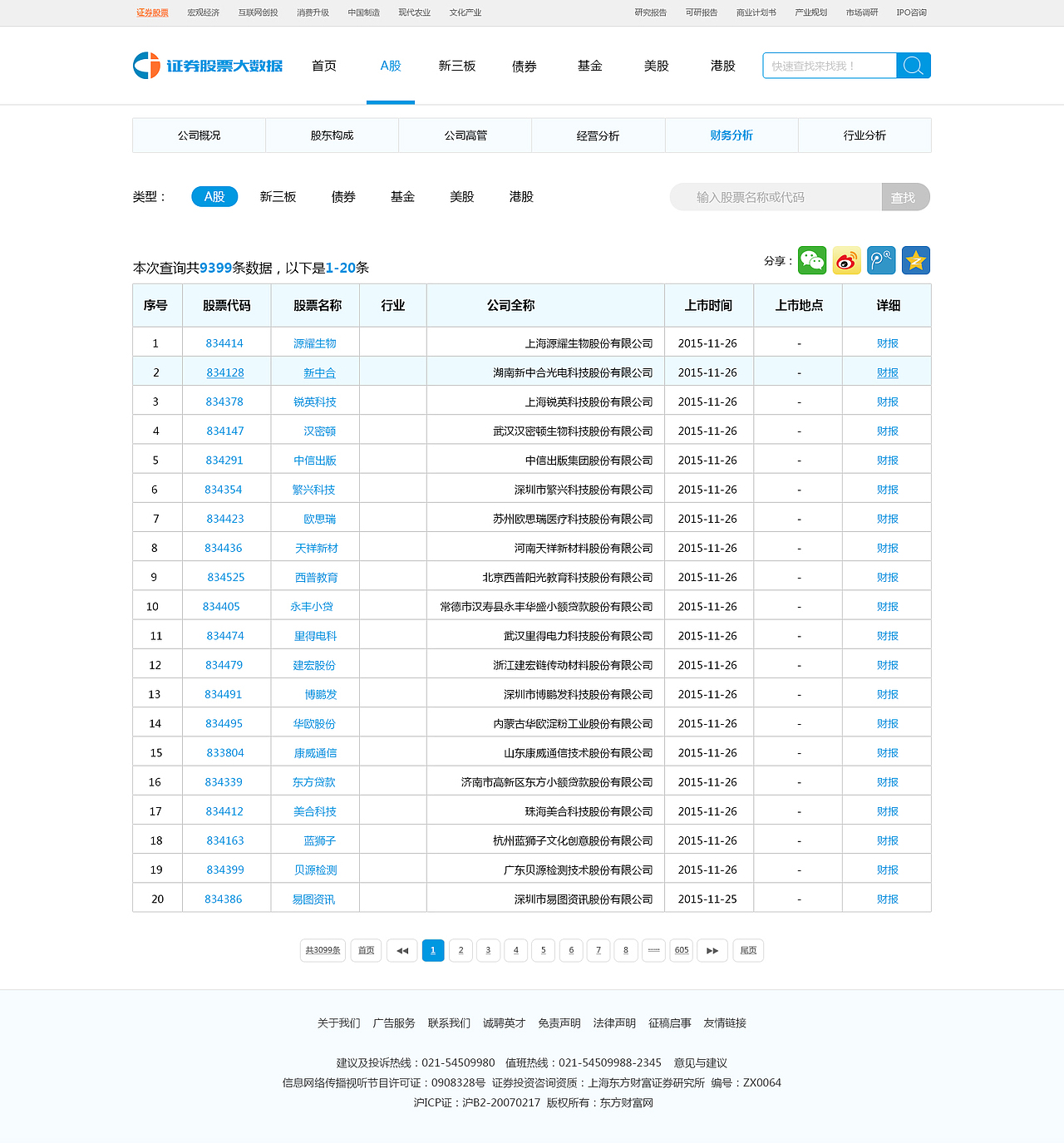1064x1143 pixels.
Task: Select the 债券 type filter
Action: [x=343, y=197]
